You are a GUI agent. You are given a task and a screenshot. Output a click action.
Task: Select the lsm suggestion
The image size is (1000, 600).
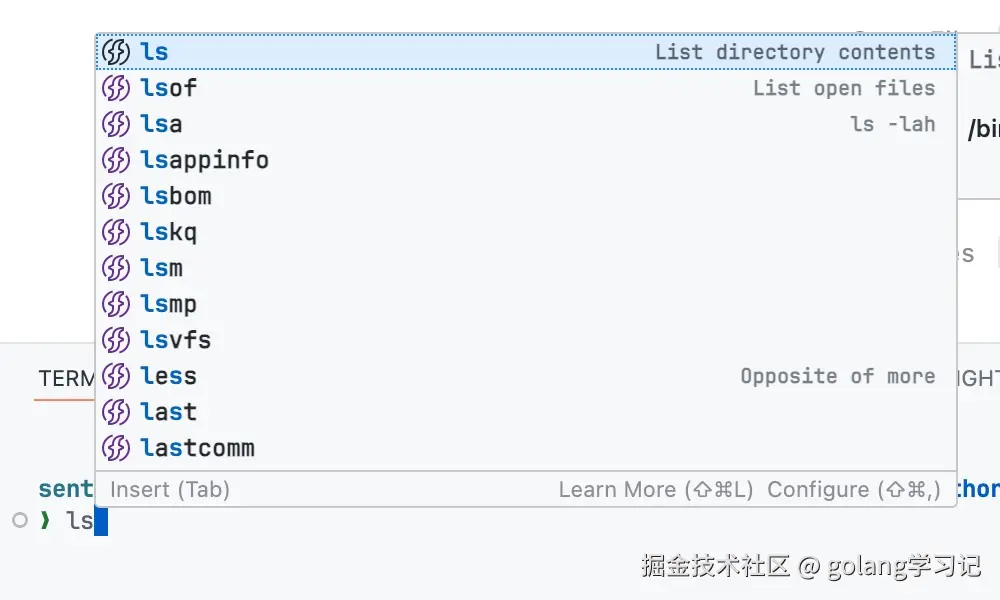point(526,268)
